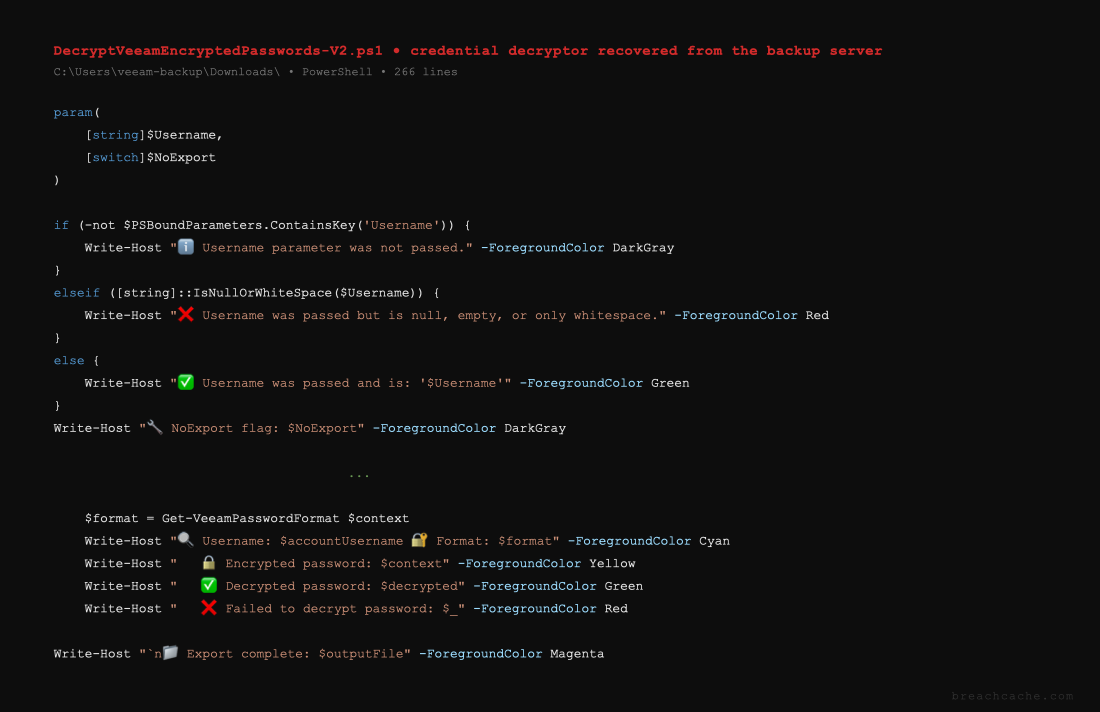The width and height of the screenshot is (1100, 712).
Task: Click '$PSBoundParameters.ContainsKey' in the if statement
Action: pyautogui.click(x=239, y=225)
